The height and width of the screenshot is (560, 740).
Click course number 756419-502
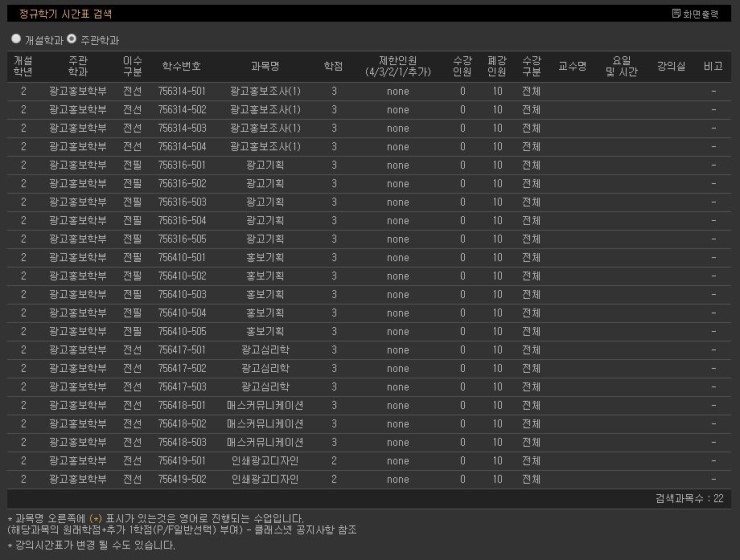(182, 479)
